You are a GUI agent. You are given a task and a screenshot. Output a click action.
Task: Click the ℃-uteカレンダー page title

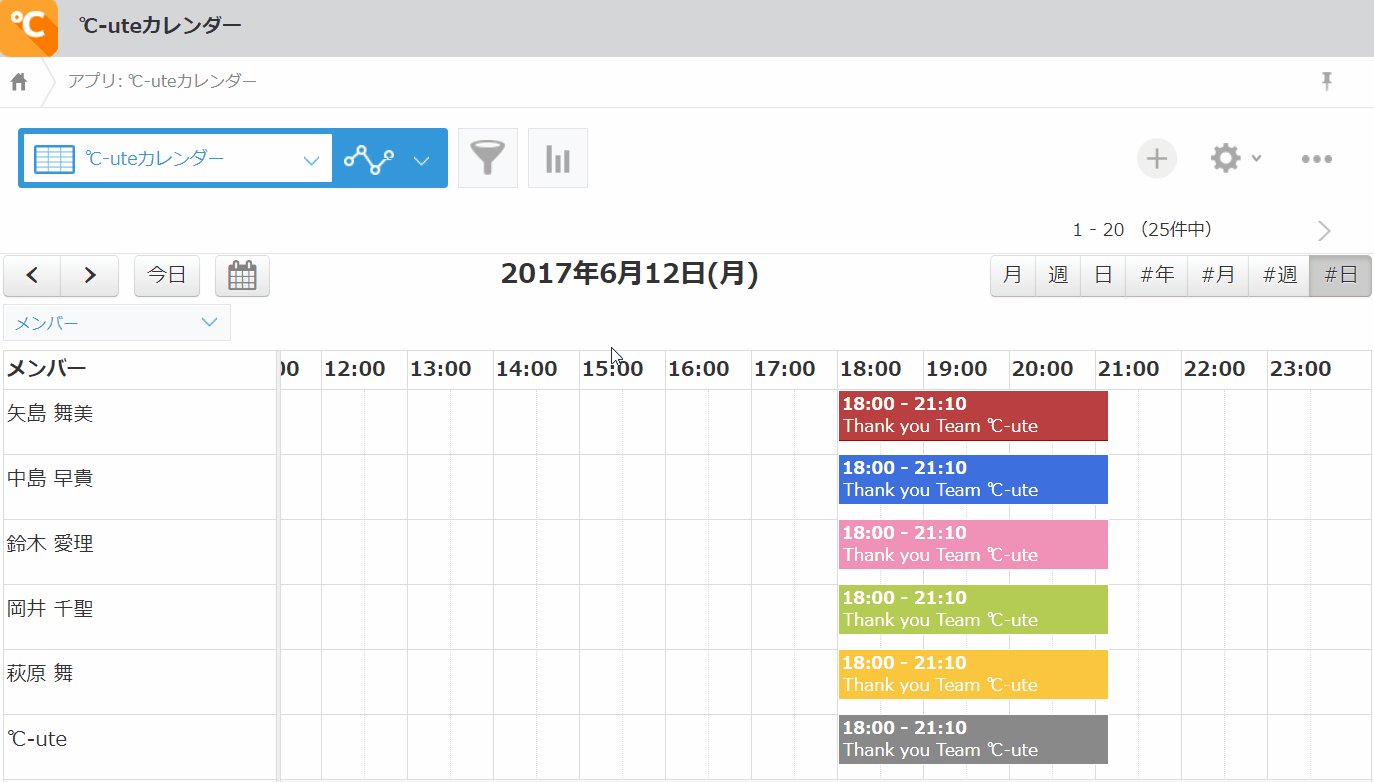160,26
